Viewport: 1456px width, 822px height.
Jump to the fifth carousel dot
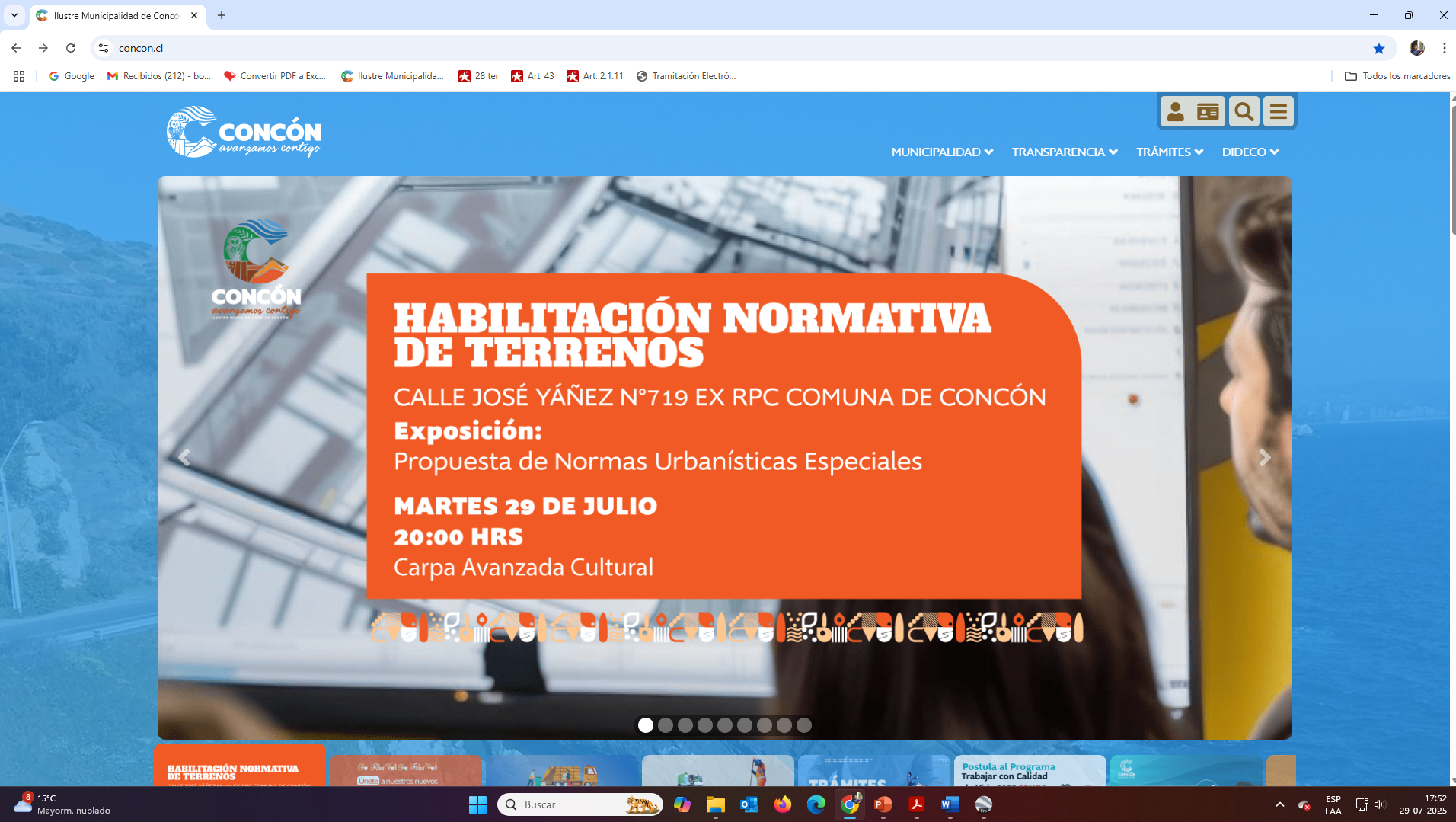(725, 725)
